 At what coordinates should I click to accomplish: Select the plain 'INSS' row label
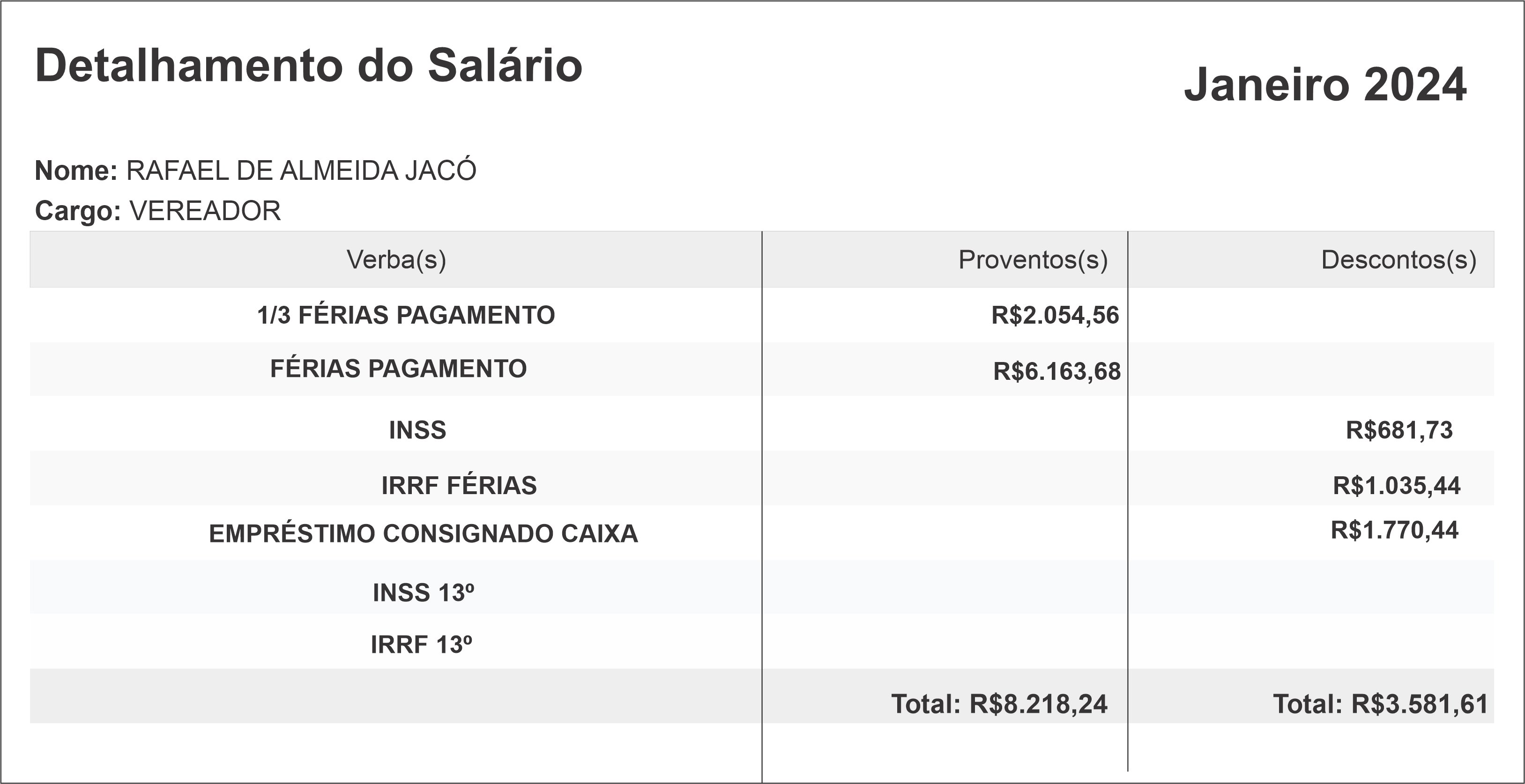pos(417,430)
